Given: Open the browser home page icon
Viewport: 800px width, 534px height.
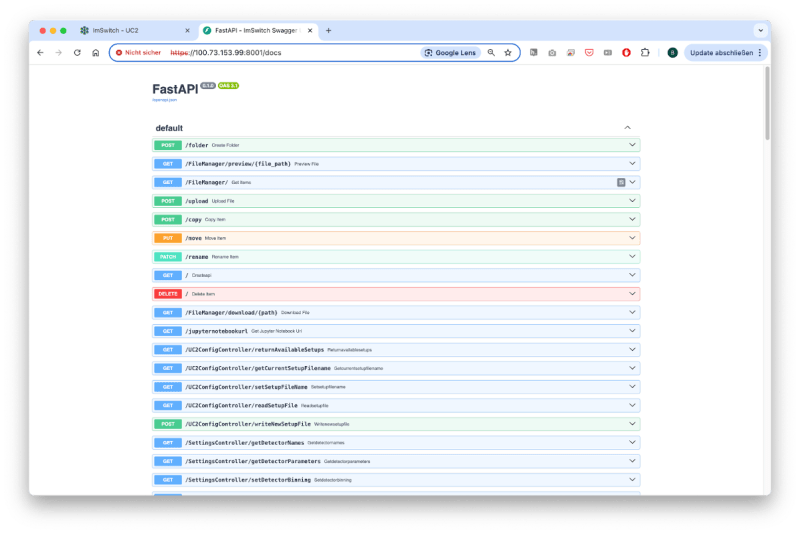Looking at the screenshot, I should point(95,53).
